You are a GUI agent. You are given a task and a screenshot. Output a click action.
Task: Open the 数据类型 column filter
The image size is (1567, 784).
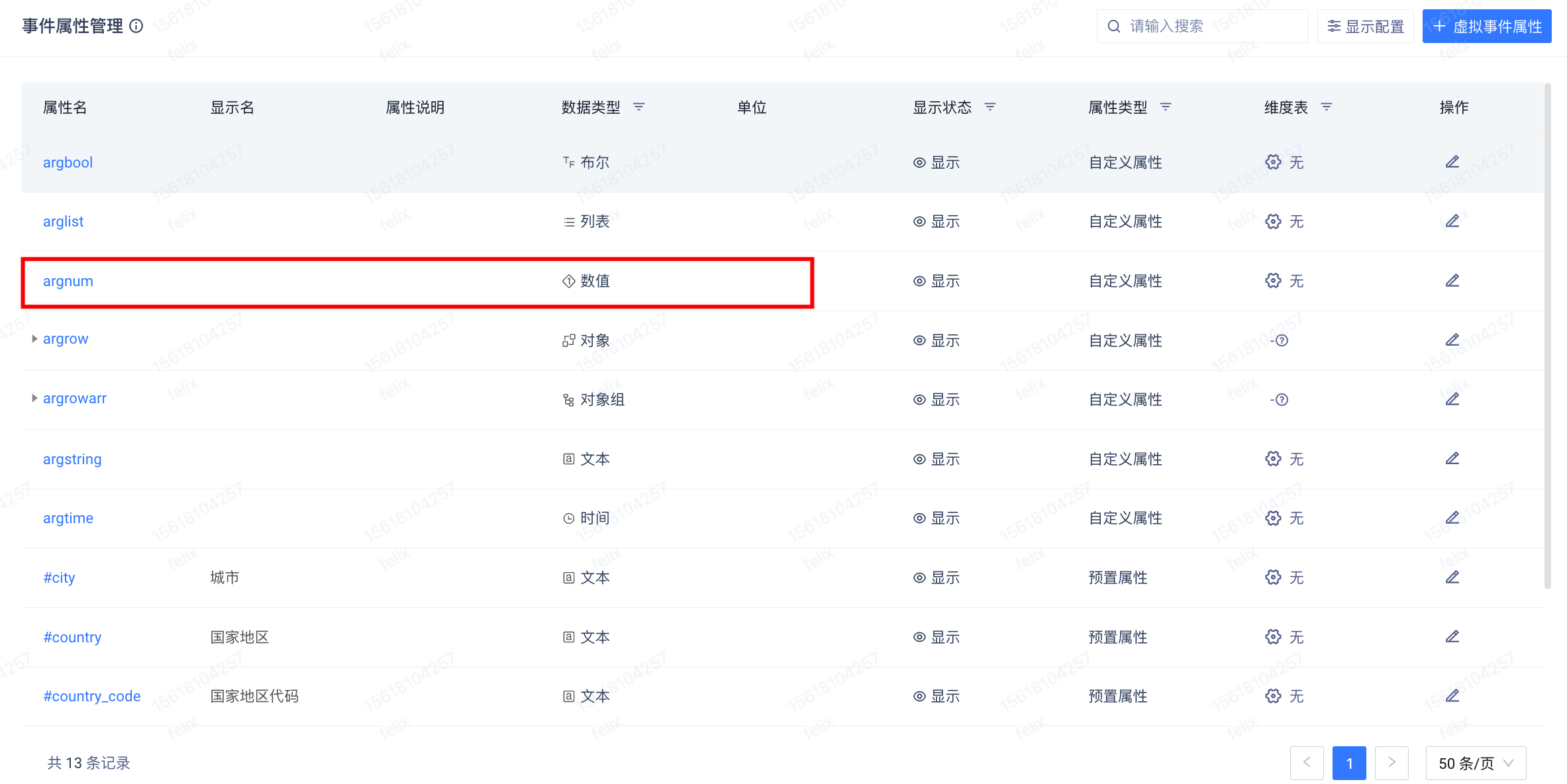pos(638,107)
